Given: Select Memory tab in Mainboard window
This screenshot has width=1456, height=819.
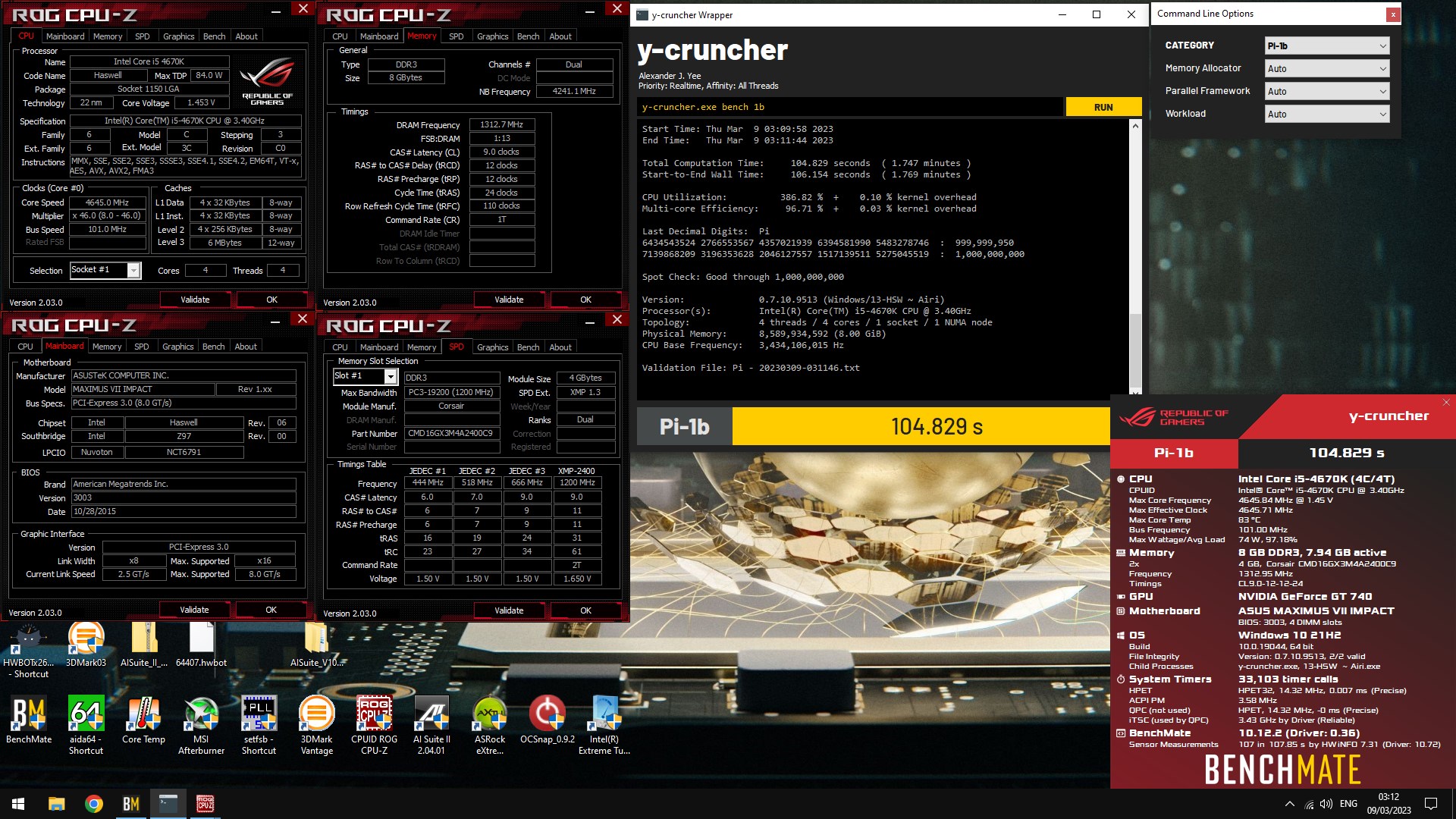Looking at the screenshot, I should tap(107, 347).
